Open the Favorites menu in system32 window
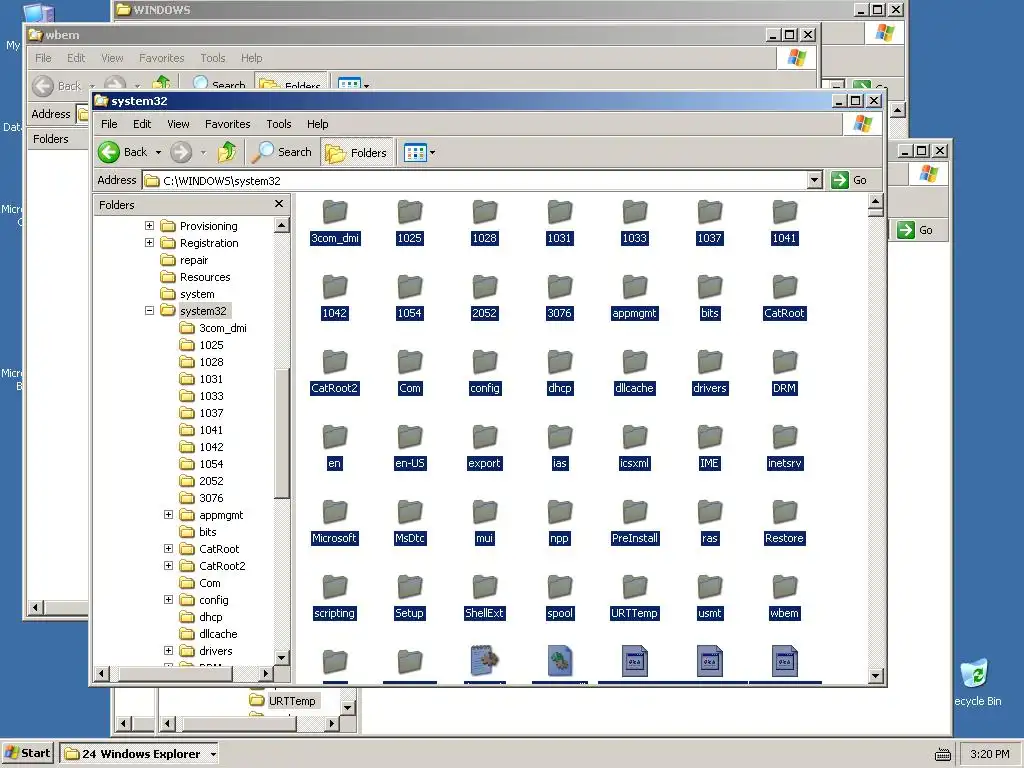The image size is (1024, 768). 227,124
